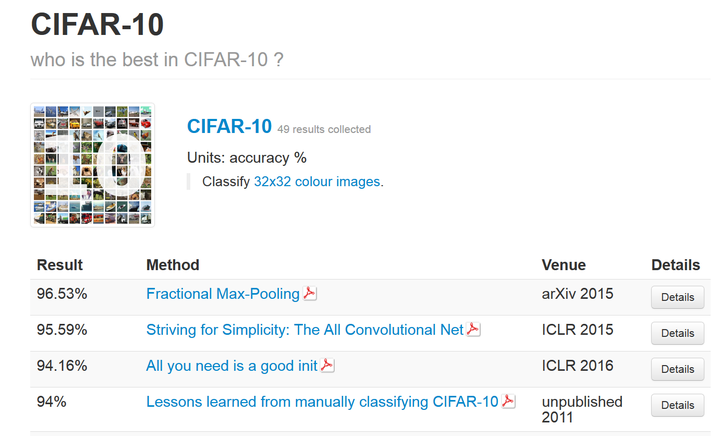The image size is (720, 436).
Task: Click the blue CIFAR-10 dataset title link
Action: coord(229,127)
